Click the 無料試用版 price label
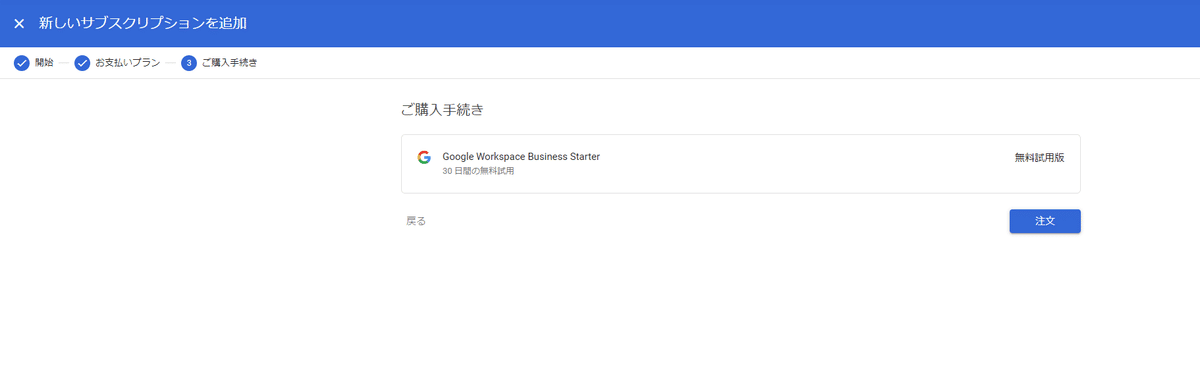The height and width of the screenshot is (366, 1200). click(x=1040, y=158)
